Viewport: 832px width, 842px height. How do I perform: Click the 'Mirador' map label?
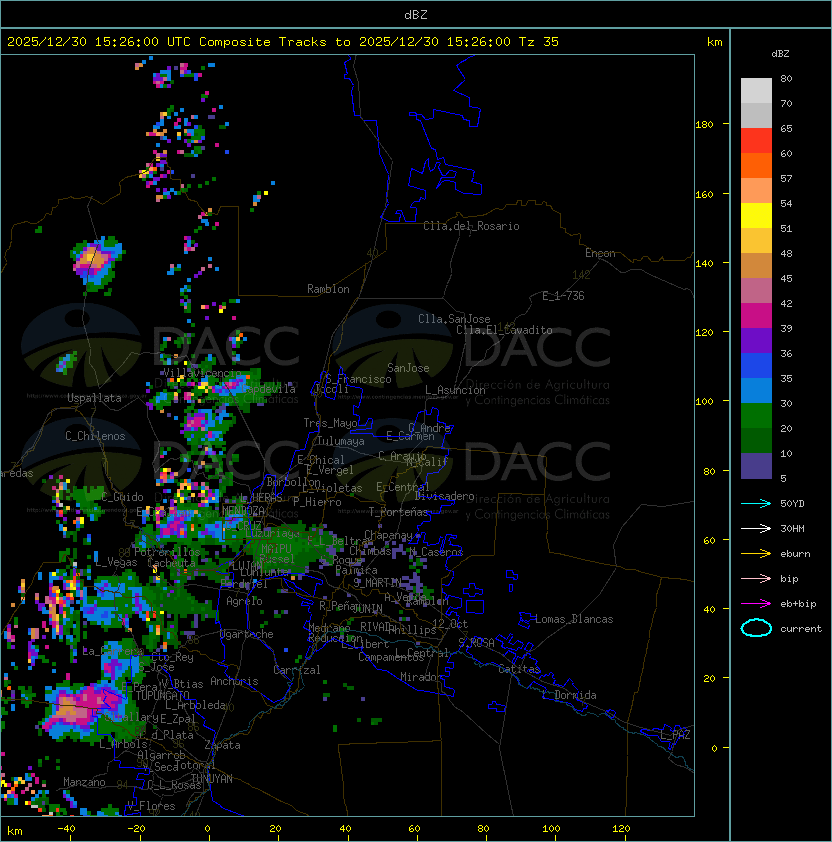tap(422, 677)
